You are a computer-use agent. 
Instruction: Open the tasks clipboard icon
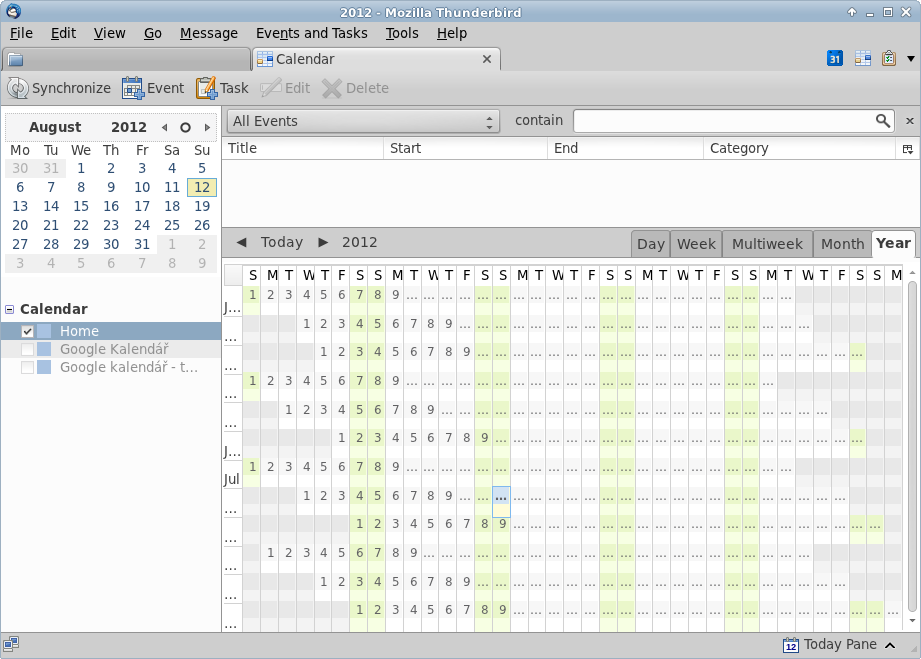point(889,59)
